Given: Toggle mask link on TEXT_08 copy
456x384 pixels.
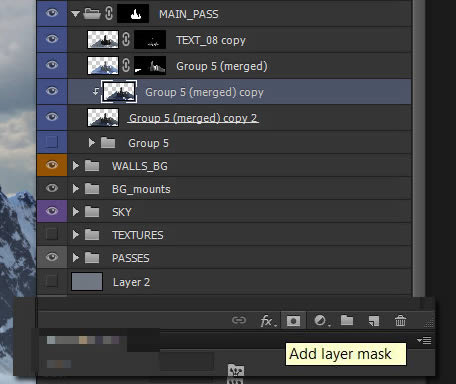Looking at the screenshot, I should (126, 39).
